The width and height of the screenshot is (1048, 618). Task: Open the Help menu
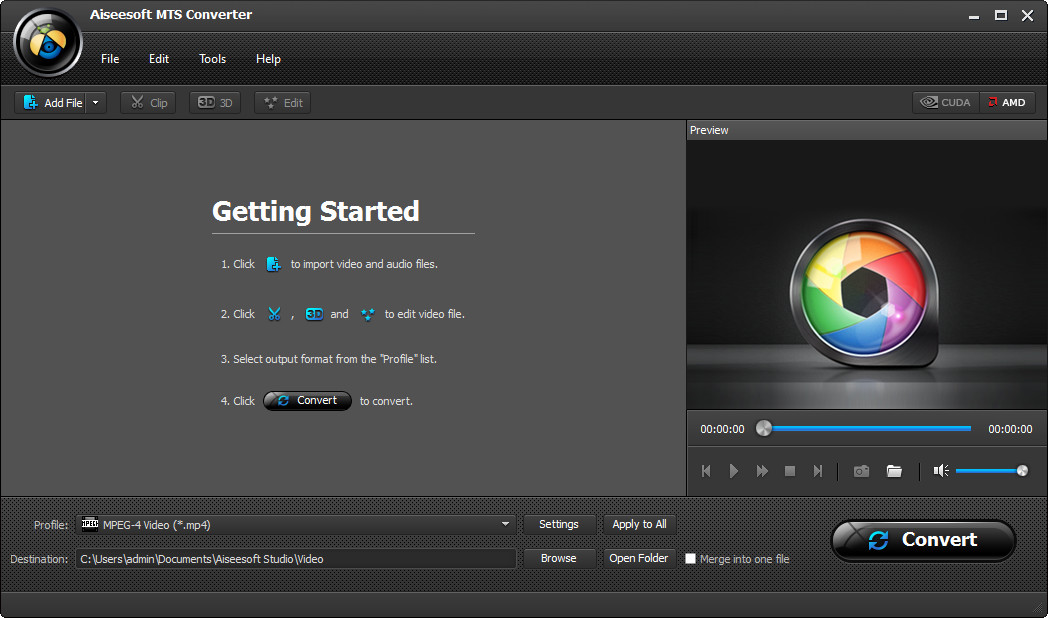[268, 59]
